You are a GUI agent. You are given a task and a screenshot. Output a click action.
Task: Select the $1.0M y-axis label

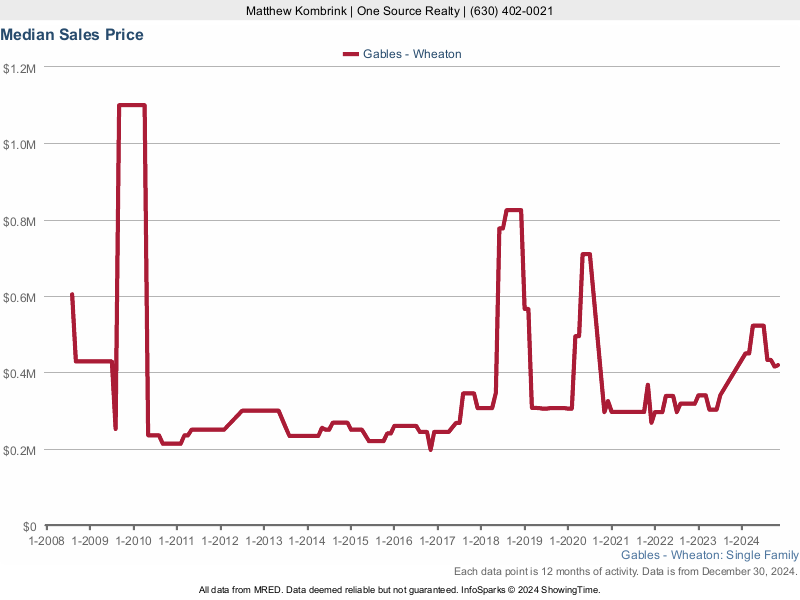pyautogui.click(x=19, y=144)
